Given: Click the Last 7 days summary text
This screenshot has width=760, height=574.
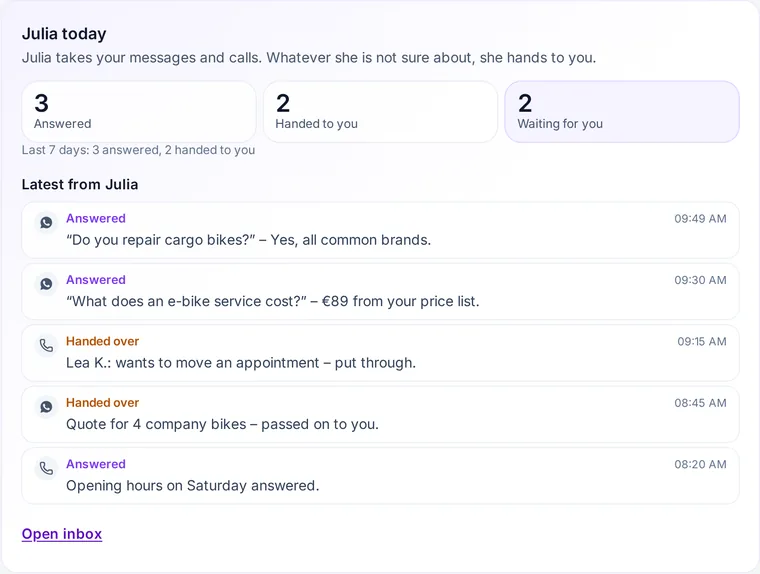Looking at the screenshot, I should pyautogui.click(x=138, y=150).
